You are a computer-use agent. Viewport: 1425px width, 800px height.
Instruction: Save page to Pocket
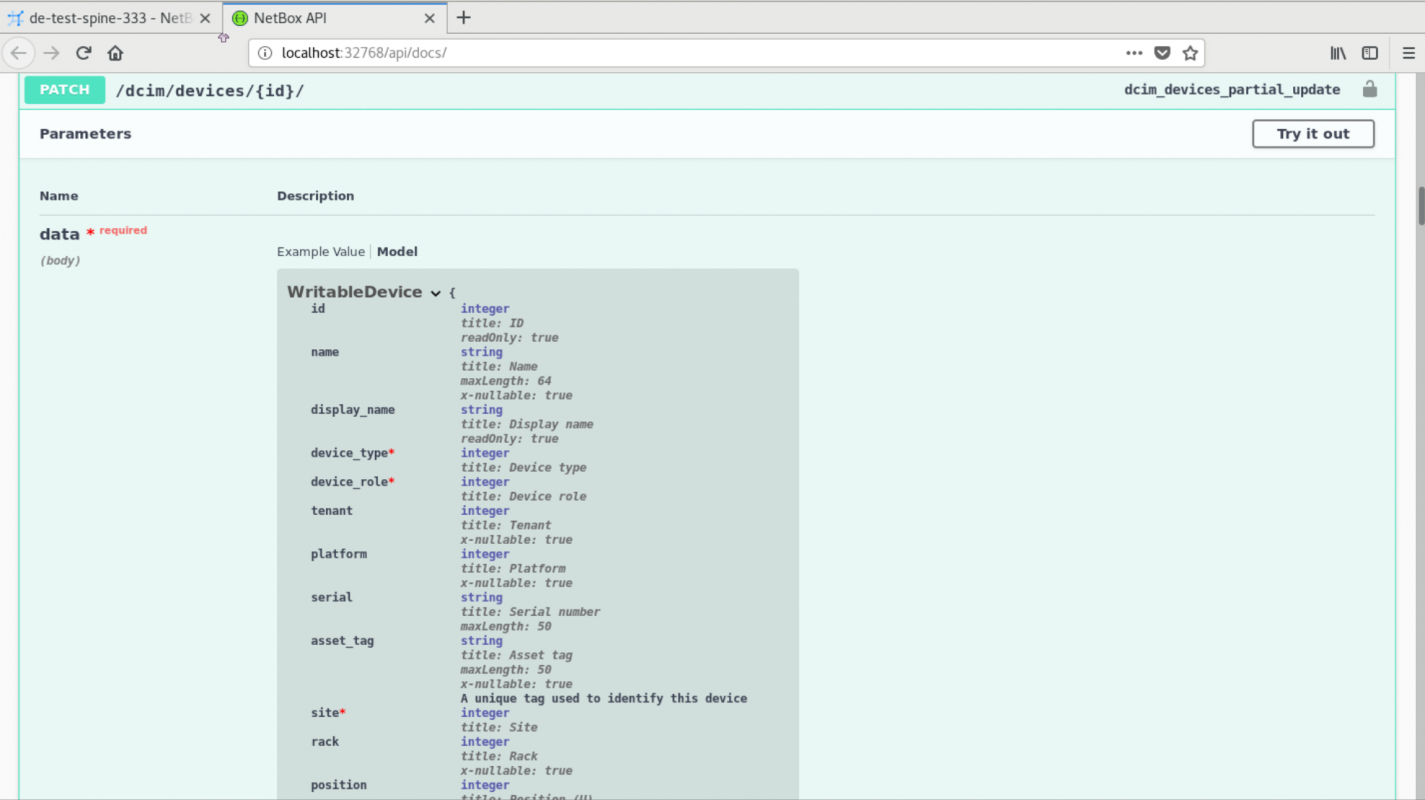tap(1162, 53)
